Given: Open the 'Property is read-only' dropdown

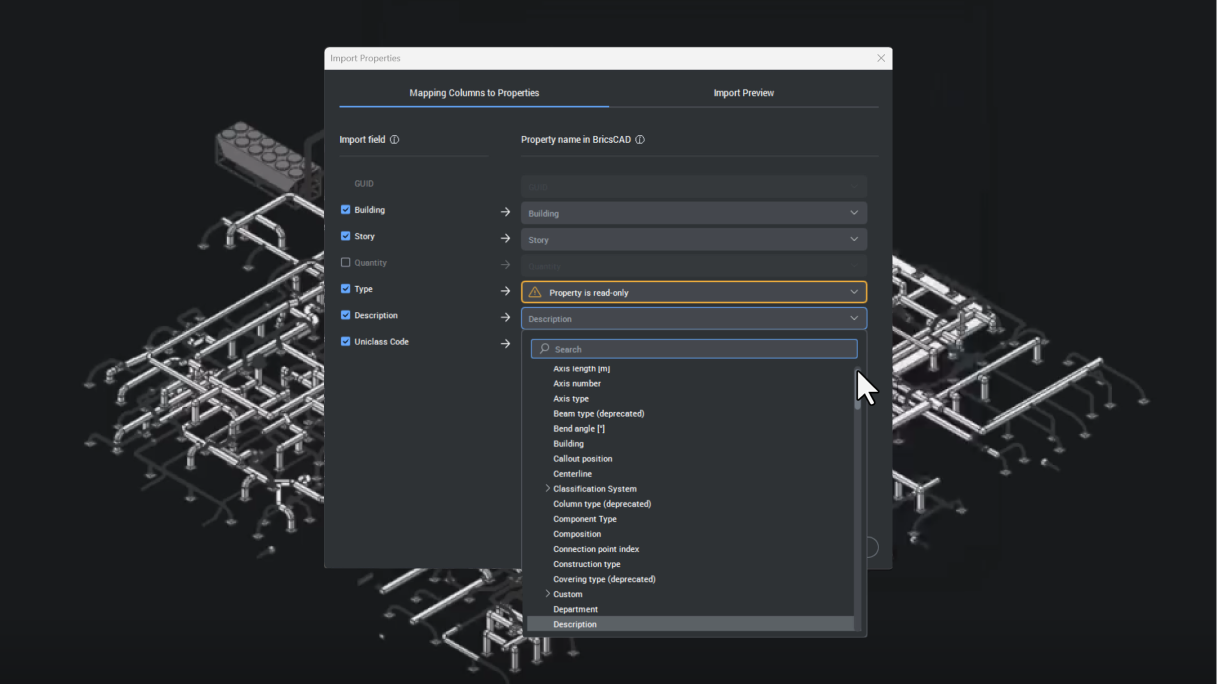Looking at the screenshot, I should tap(694, 292).
